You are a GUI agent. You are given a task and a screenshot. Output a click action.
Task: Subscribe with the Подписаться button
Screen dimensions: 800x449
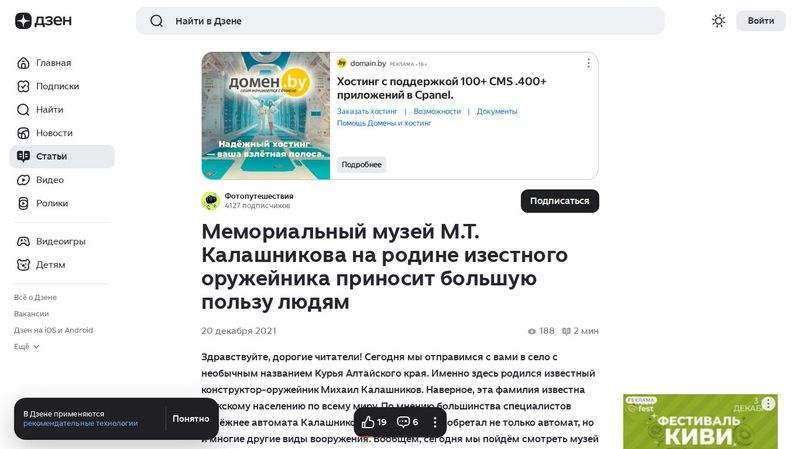[559, 201]
